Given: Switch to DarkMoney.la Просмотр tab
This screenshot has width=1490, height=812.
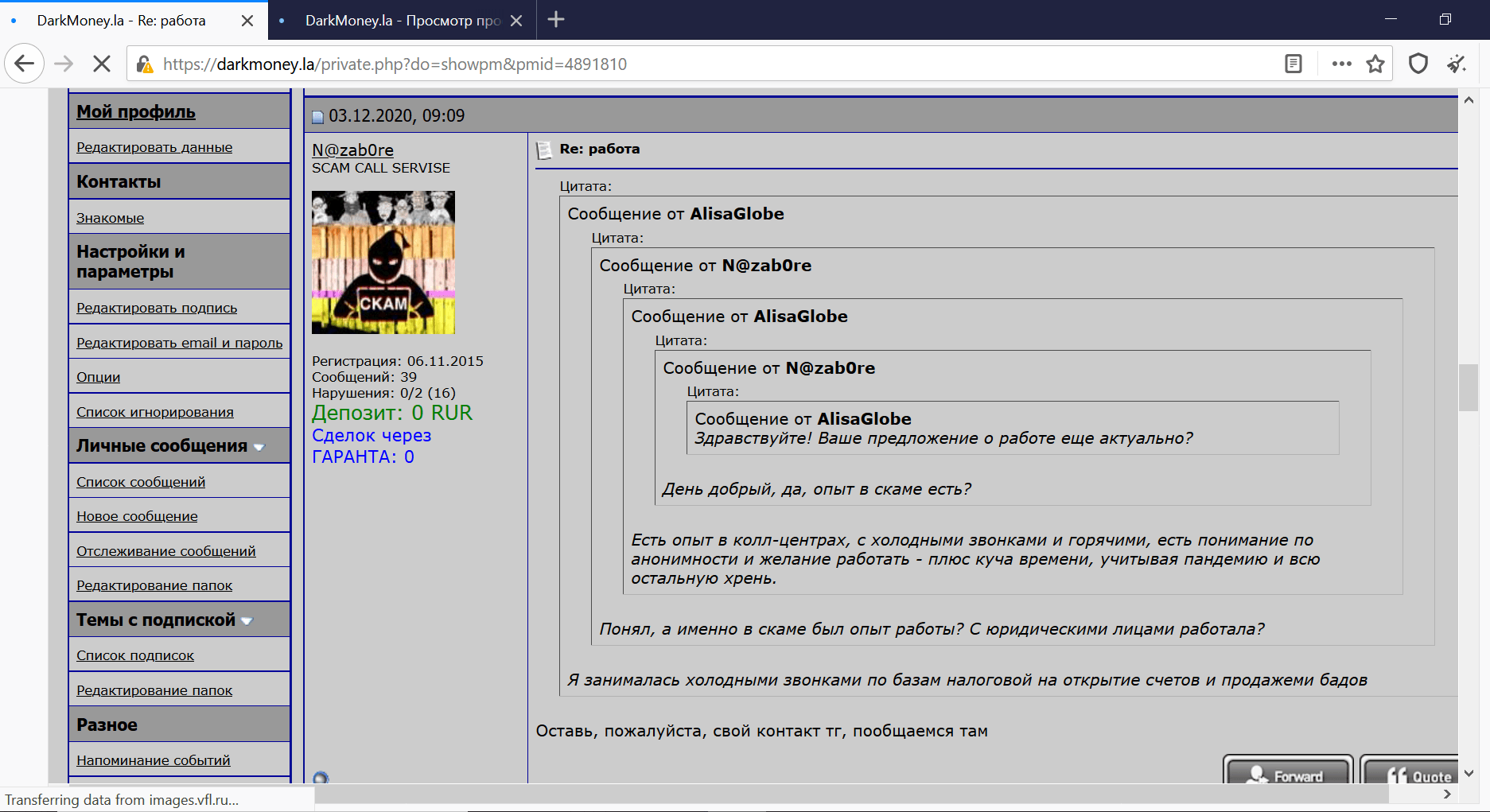Looking at the screenshot, I should click(402, 21).
